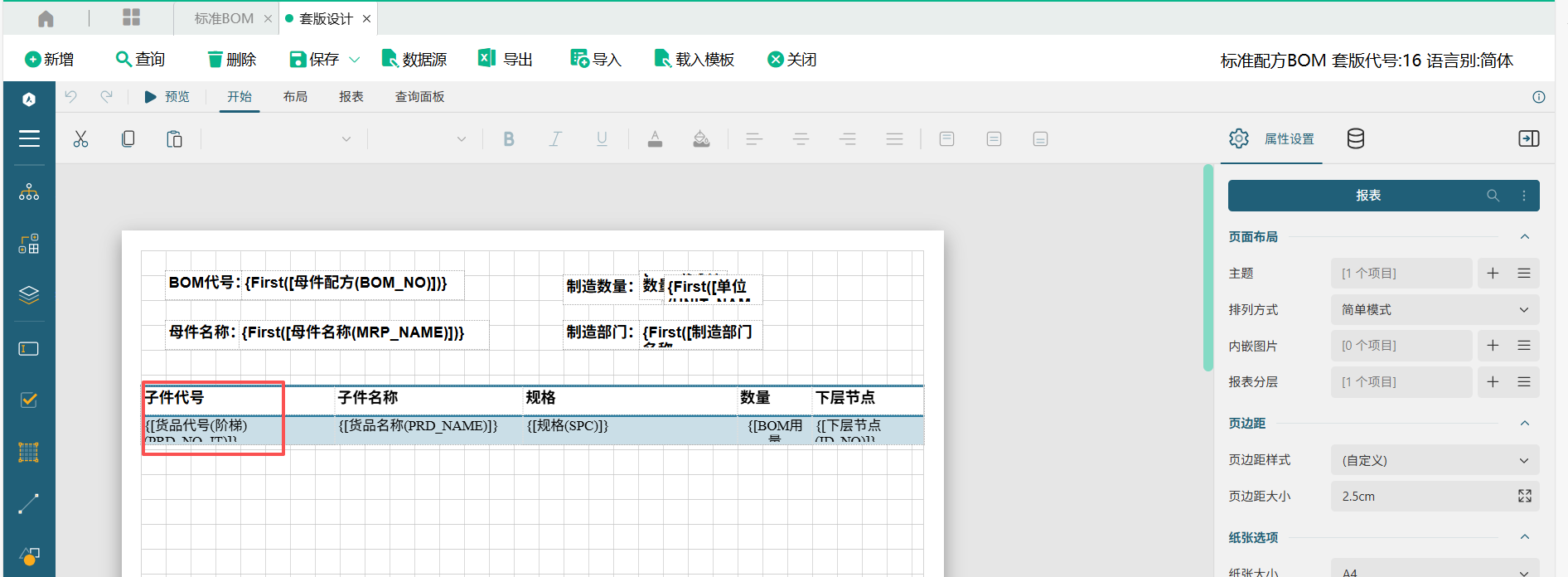Click the paste clipboard icon
1568x577 pixels.
pyautogui.click(x=174, y=139)
